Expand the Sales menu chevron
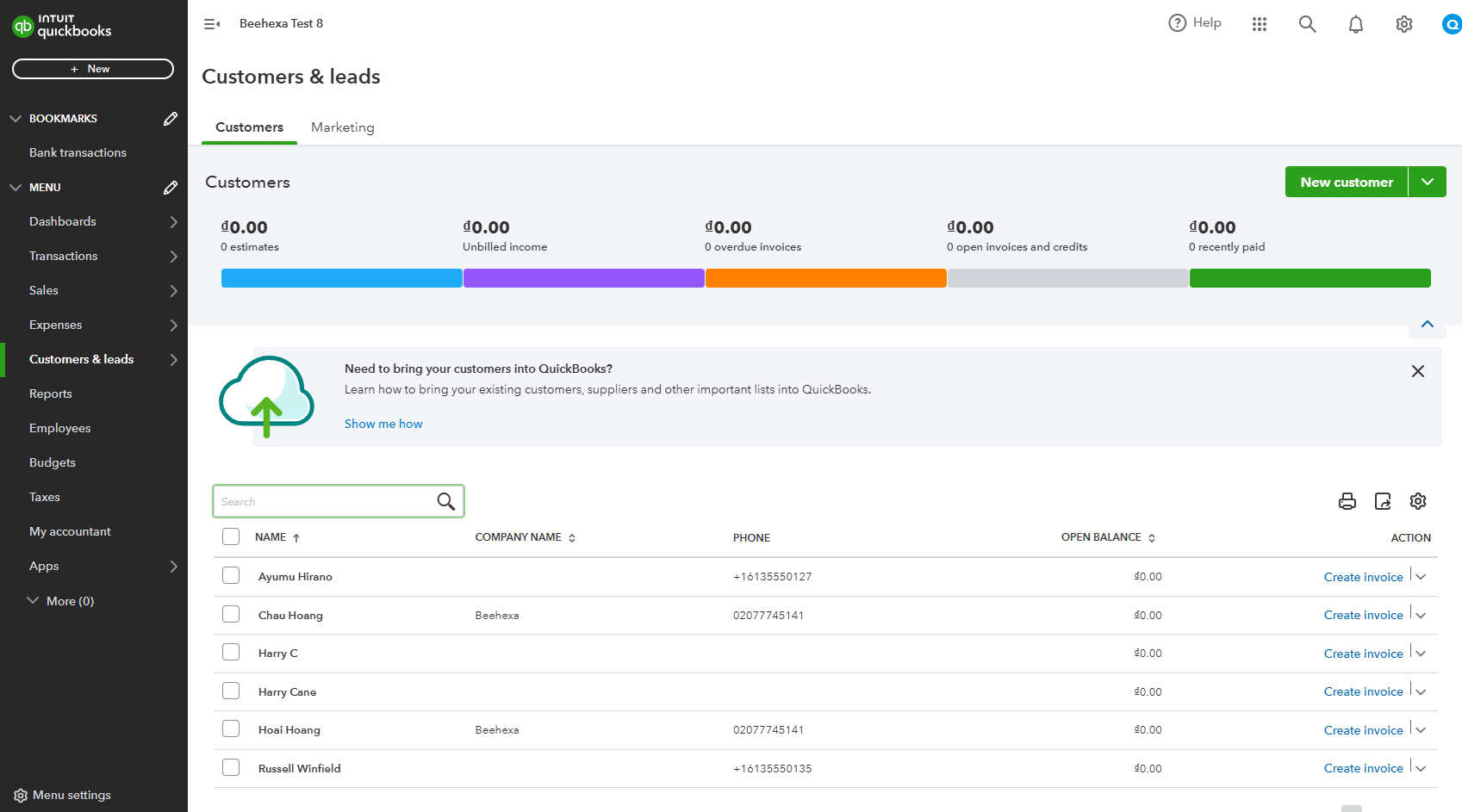The height and width of the screenshot is (812, 1462). pyautogui.click(x=174, y=291)
